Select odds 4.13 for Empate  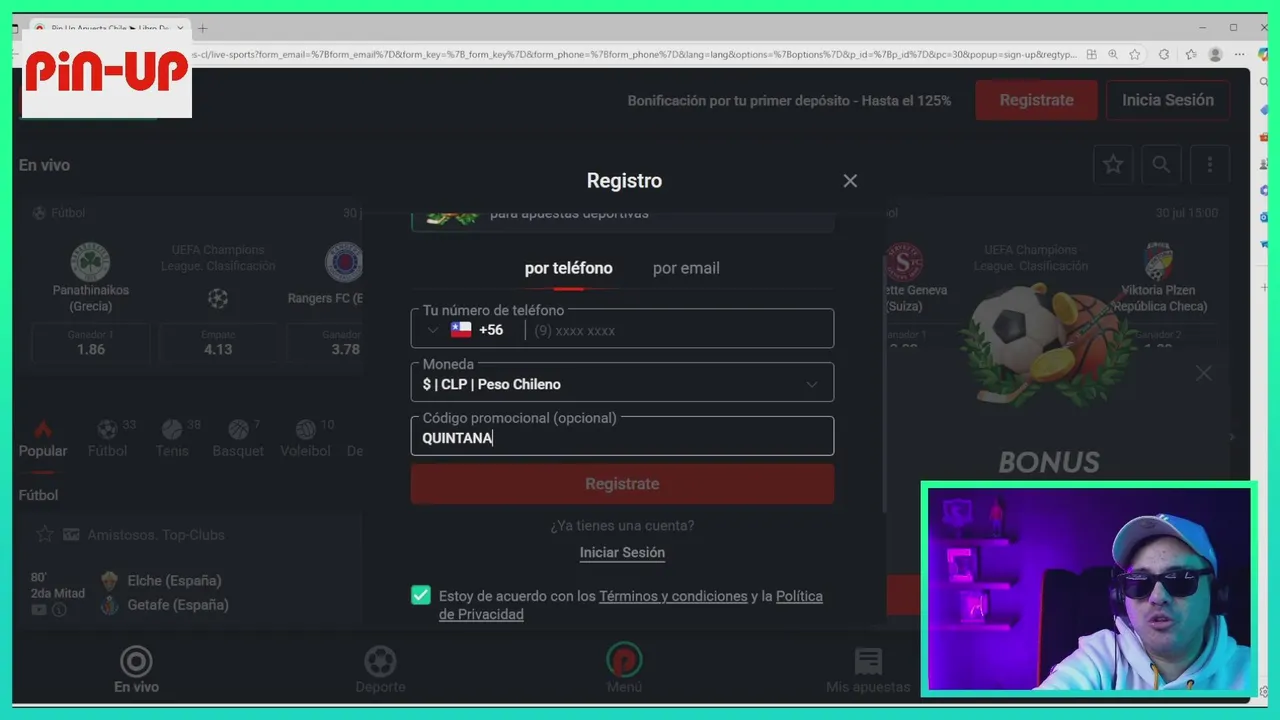click(x=218, y=342)
